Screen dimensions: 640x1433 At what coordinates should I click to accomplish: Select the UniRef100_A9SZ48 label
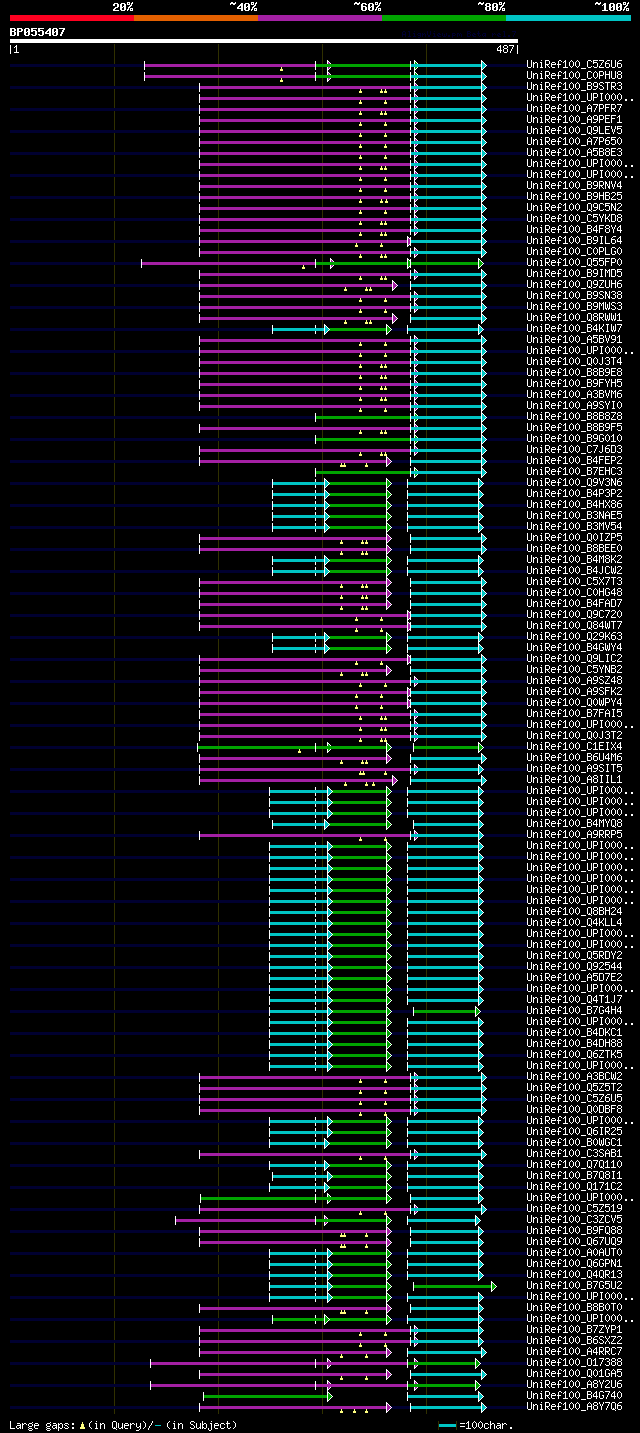tap(574, 681)
